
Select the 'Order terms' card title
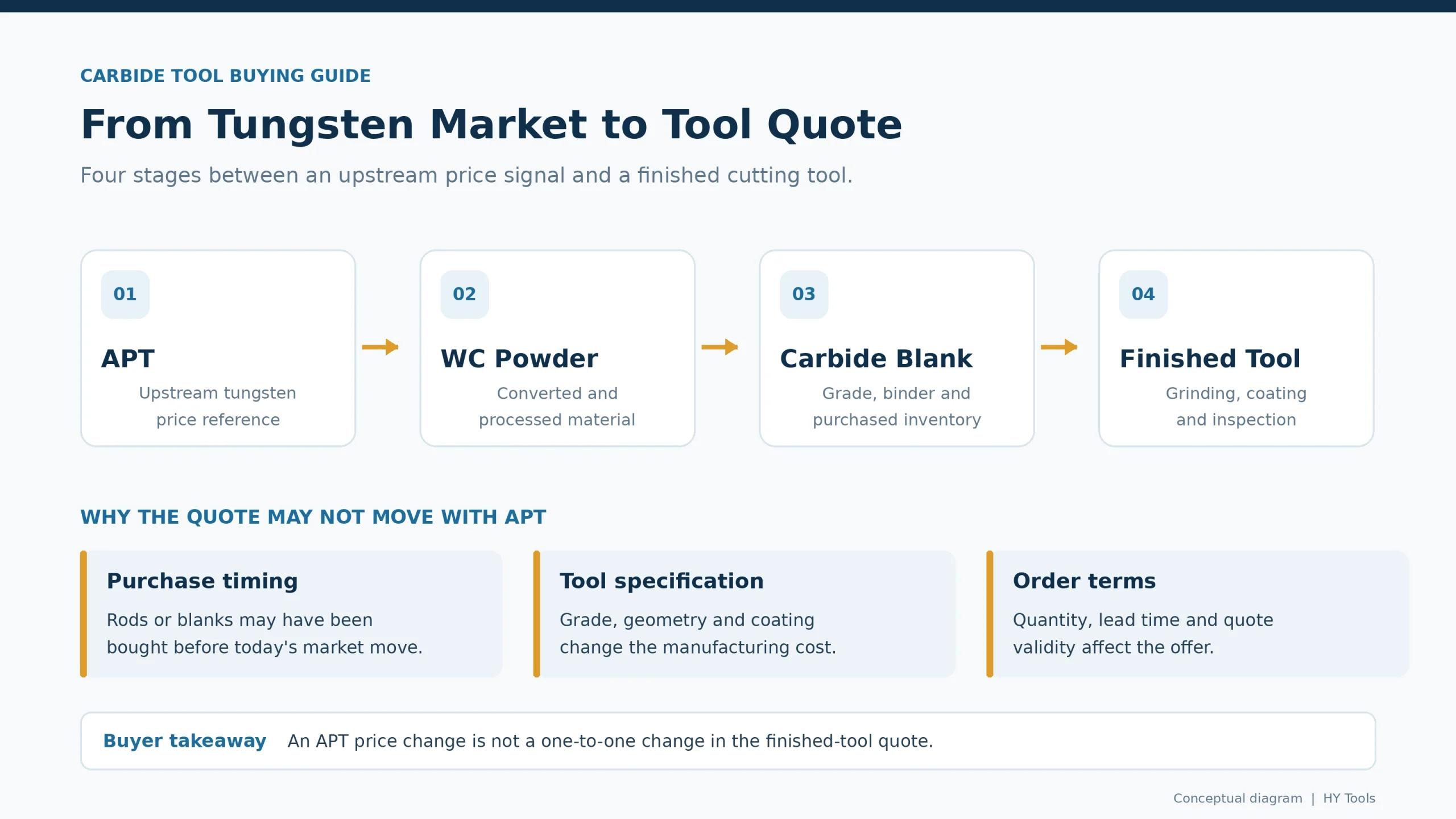(1084, 581)
